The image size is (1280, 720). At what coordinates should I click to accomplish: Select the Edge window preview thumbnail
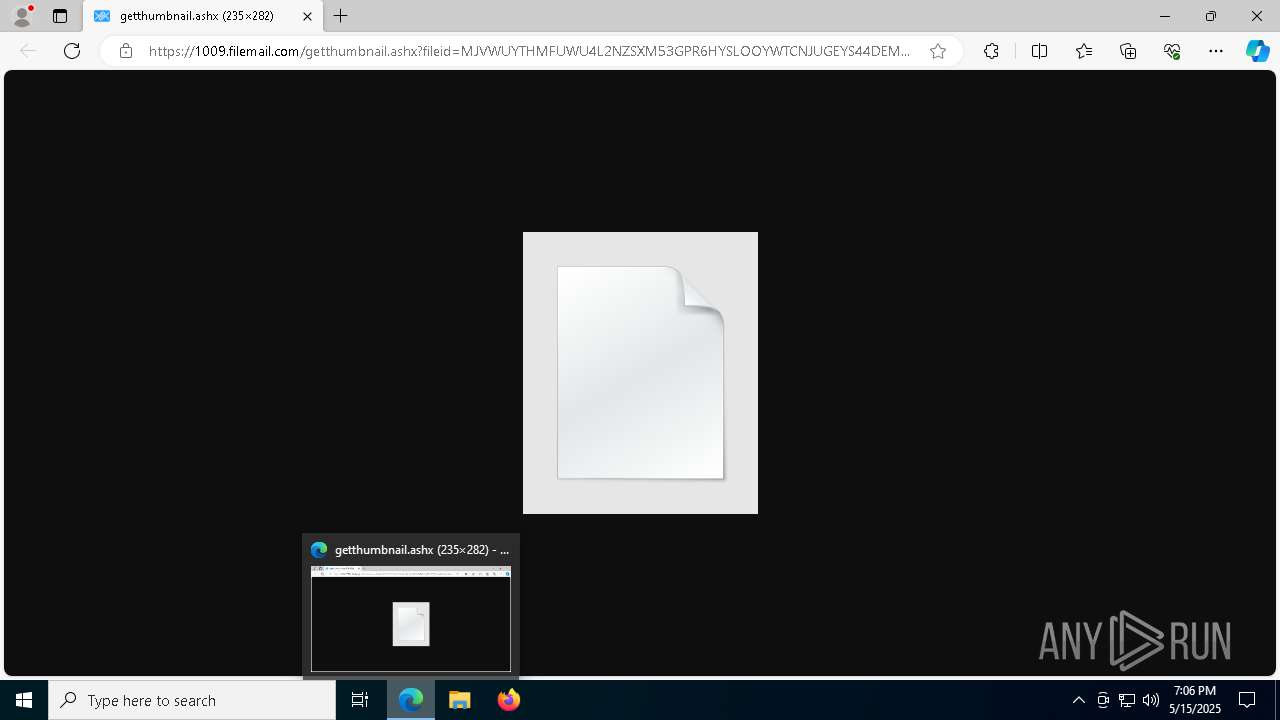pos(411,619)
